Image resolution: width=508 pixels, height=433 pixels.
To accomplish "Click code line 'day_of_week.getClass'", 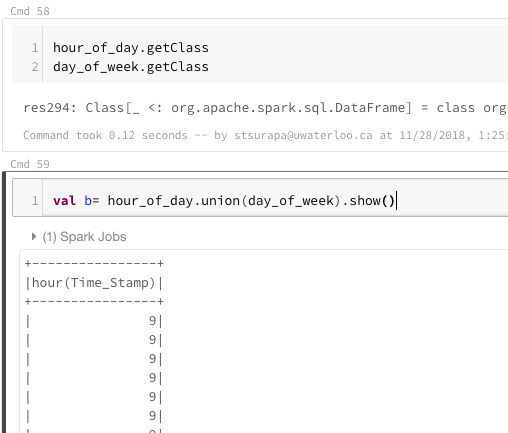I will pos(131,67).
